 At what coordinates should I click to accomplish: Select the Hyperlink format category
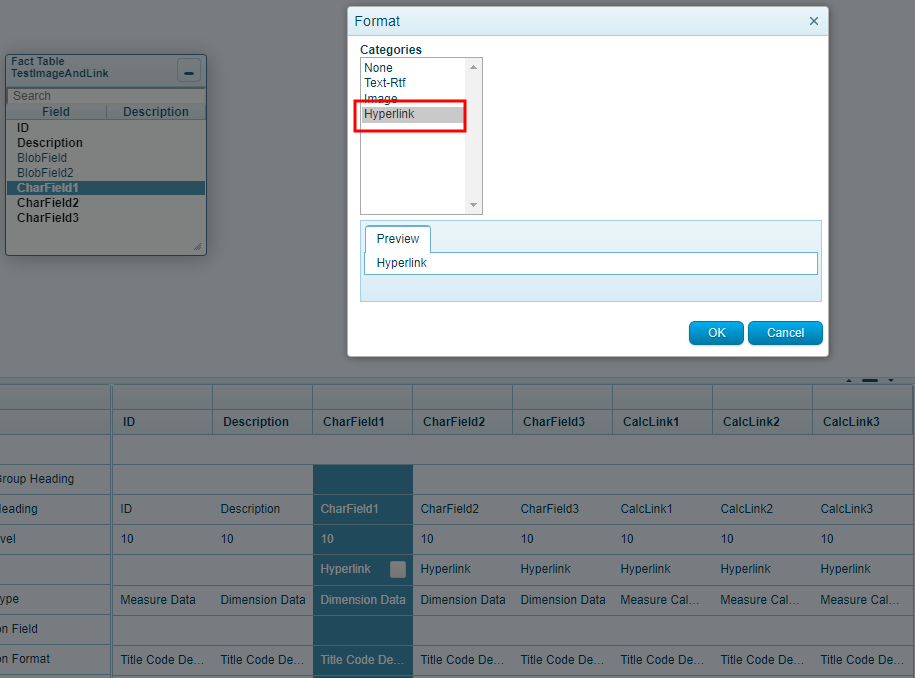(x=389, y=114)
